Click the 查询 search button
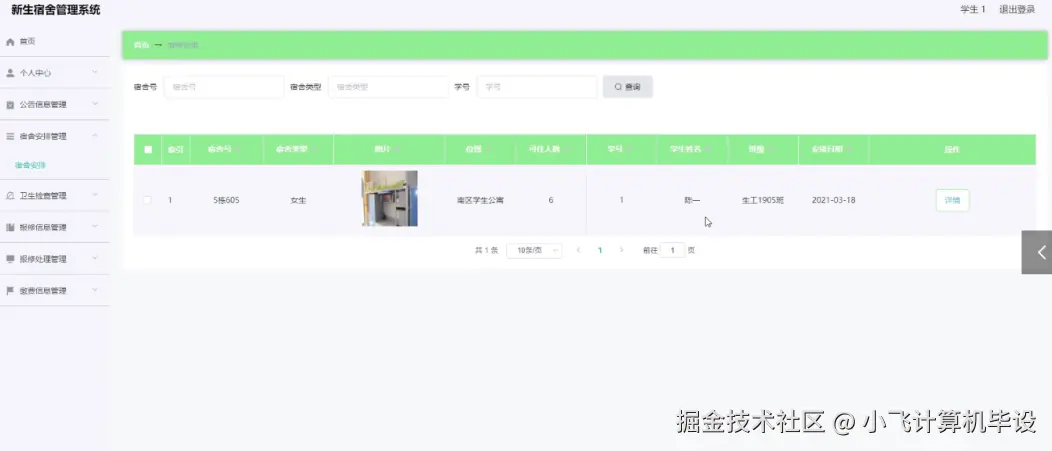The height and width of the screenshot is (451, 1052). [x=627, y=87]
